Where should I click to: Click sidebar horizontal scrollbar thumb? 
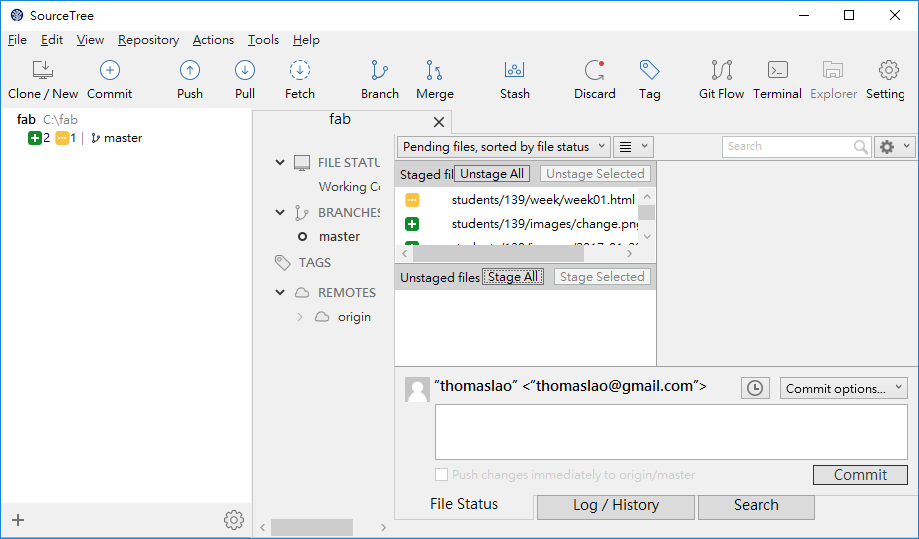(x=312, y=527)
